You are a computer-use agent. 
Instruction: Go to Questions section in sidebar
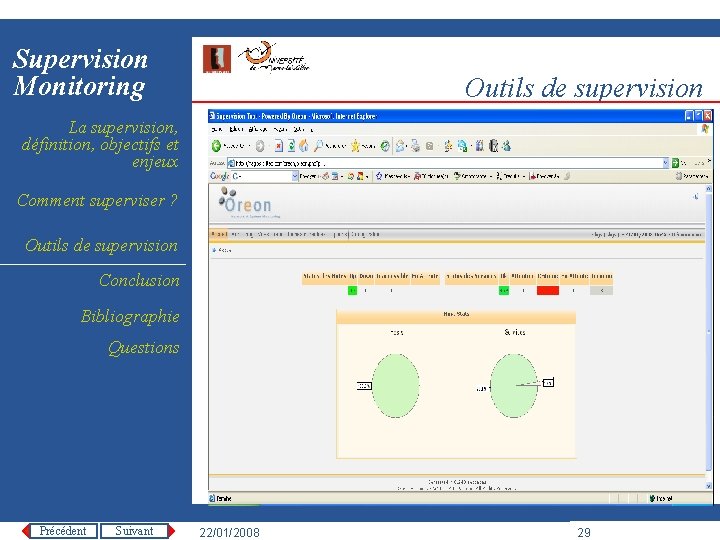[143, 348]
